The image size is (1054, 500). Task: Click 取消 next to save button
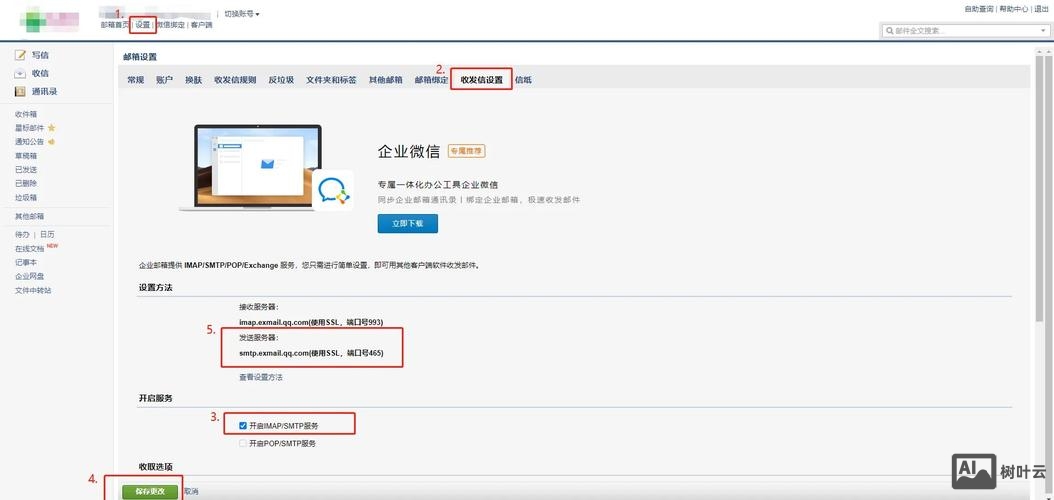(192, 491)
